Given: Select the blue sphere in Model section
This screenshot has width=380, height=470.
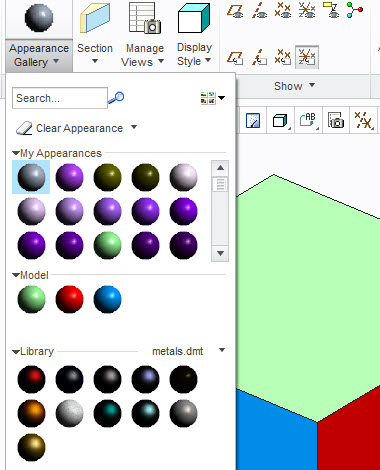Looking at the screenshot, I should [x=107, y=299].
